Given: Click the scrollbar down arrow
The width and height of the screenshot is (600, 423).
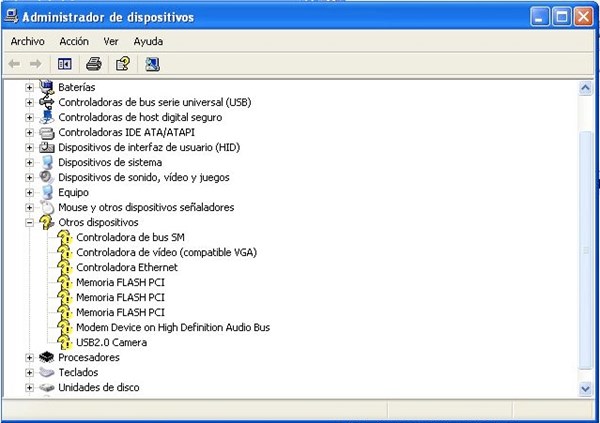Looking at the screenshot, I should pos(585,389).
